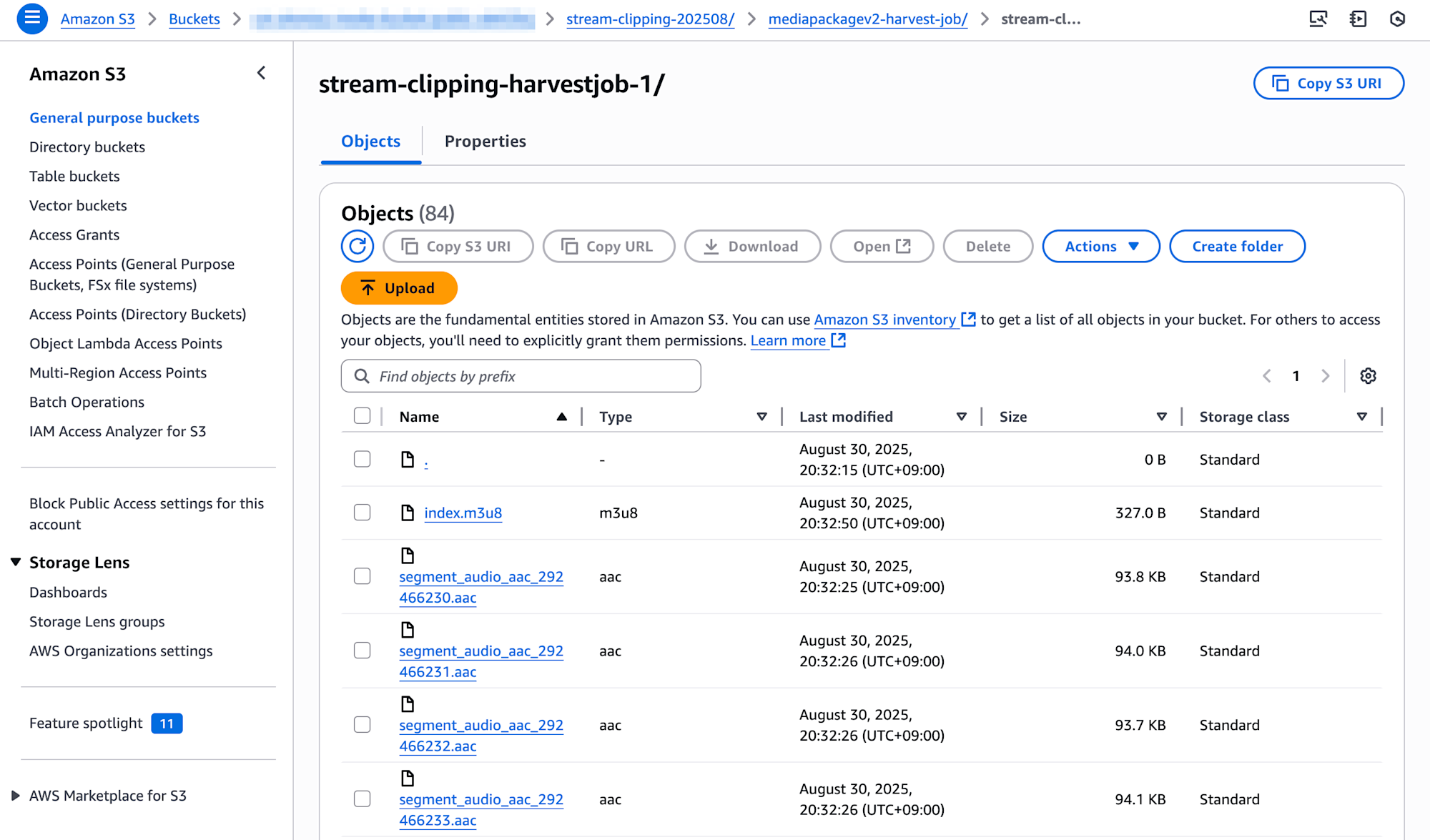Open stream-clipping-202508/ breadcrumb
The width and height of the screenshot is (1430, 840).
tap(650, 19)
